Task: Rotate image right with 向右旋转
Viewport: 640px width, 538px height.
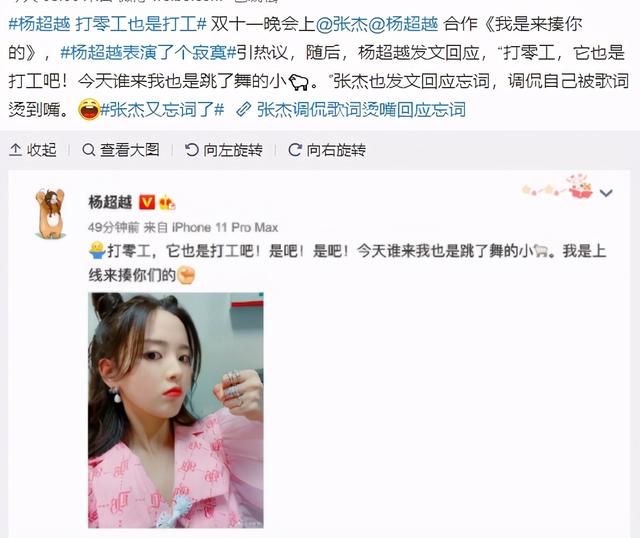Action: (x=327, y=150)
